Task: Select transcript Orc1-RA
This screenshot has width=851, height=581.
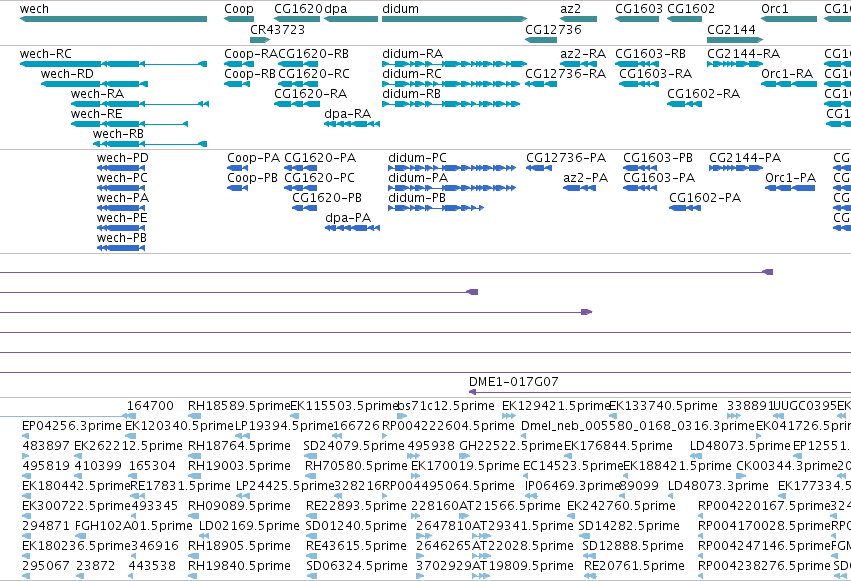Action: click(789, 84)
